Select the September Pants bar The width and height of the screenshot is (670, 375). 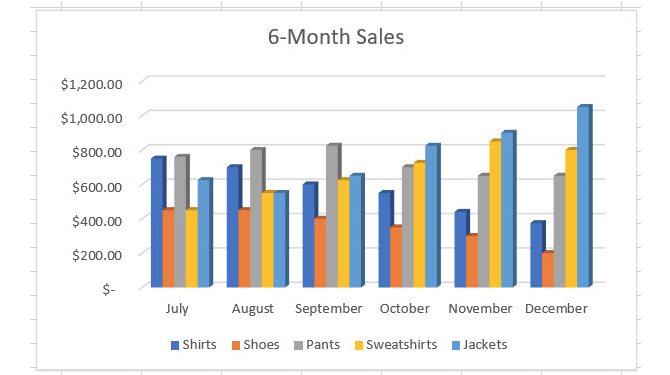coord(333,216)
